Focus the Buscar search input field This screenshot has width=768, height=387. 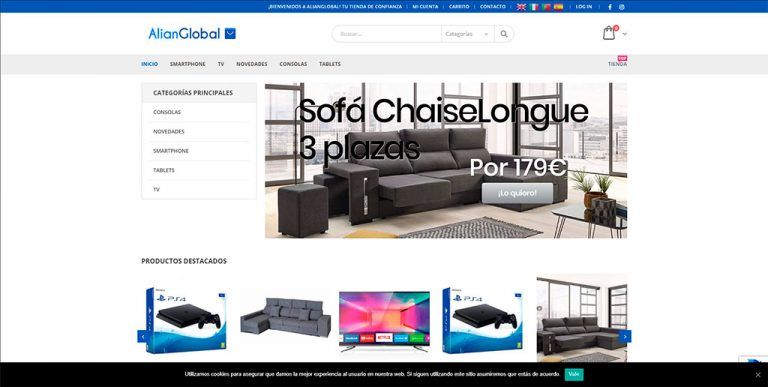[387, 34]
